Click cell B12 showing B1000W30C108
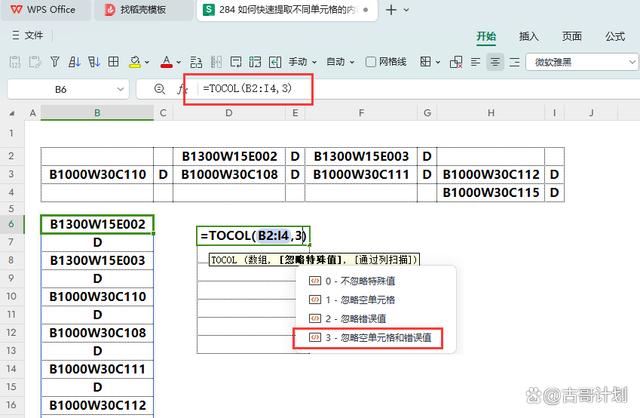The height and width of the screenshot is (418, 640). tap(97, 333)
